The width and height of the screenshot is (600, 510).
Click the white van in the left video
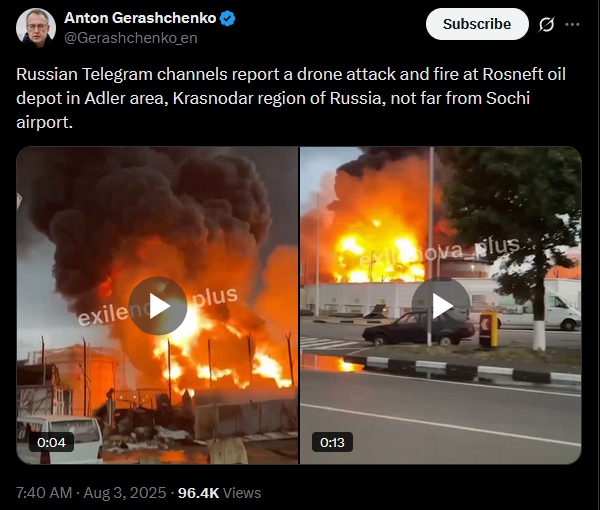click(59, 440)
